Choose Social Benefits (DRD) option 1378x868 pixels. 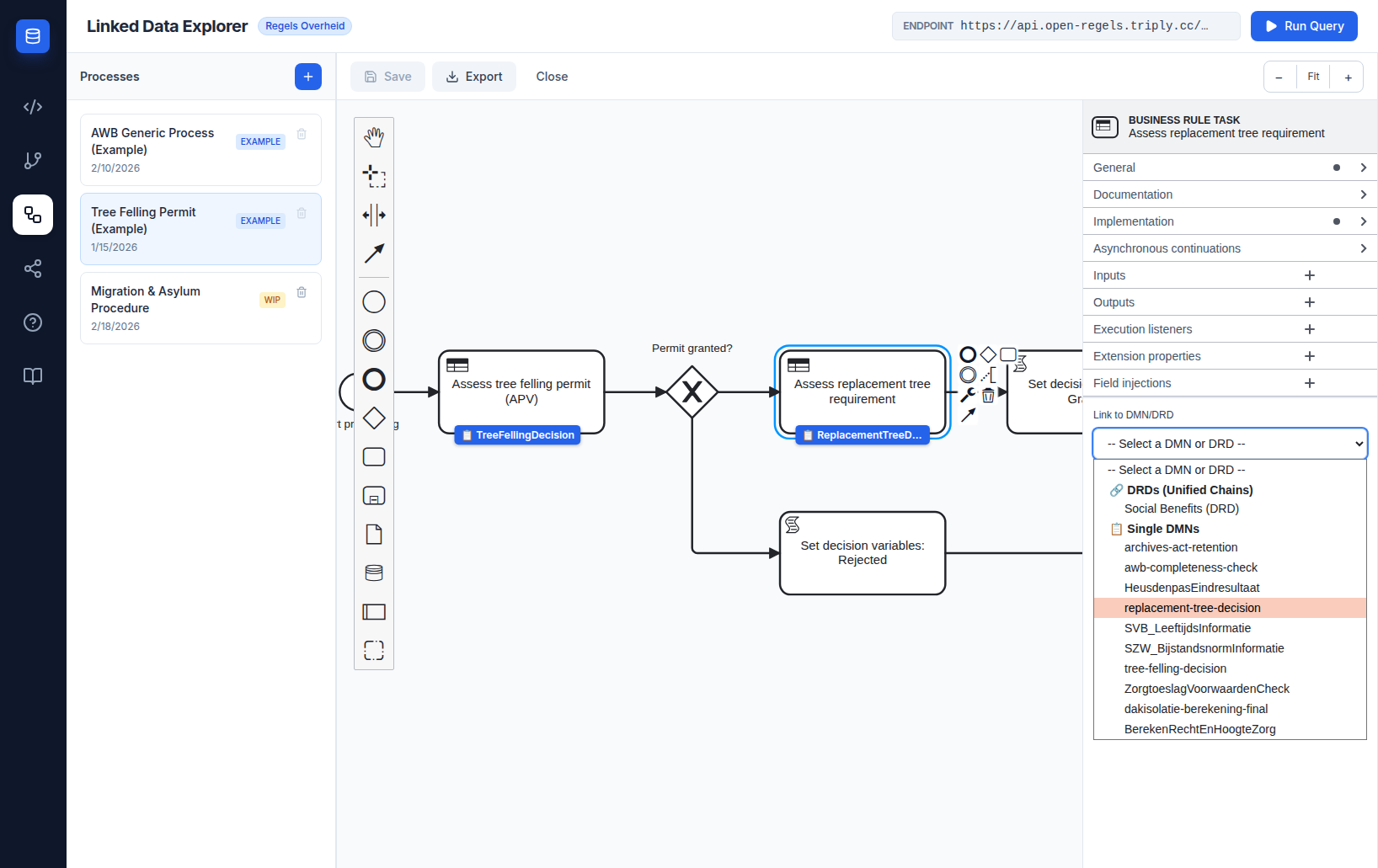(x=1181, y=509)
